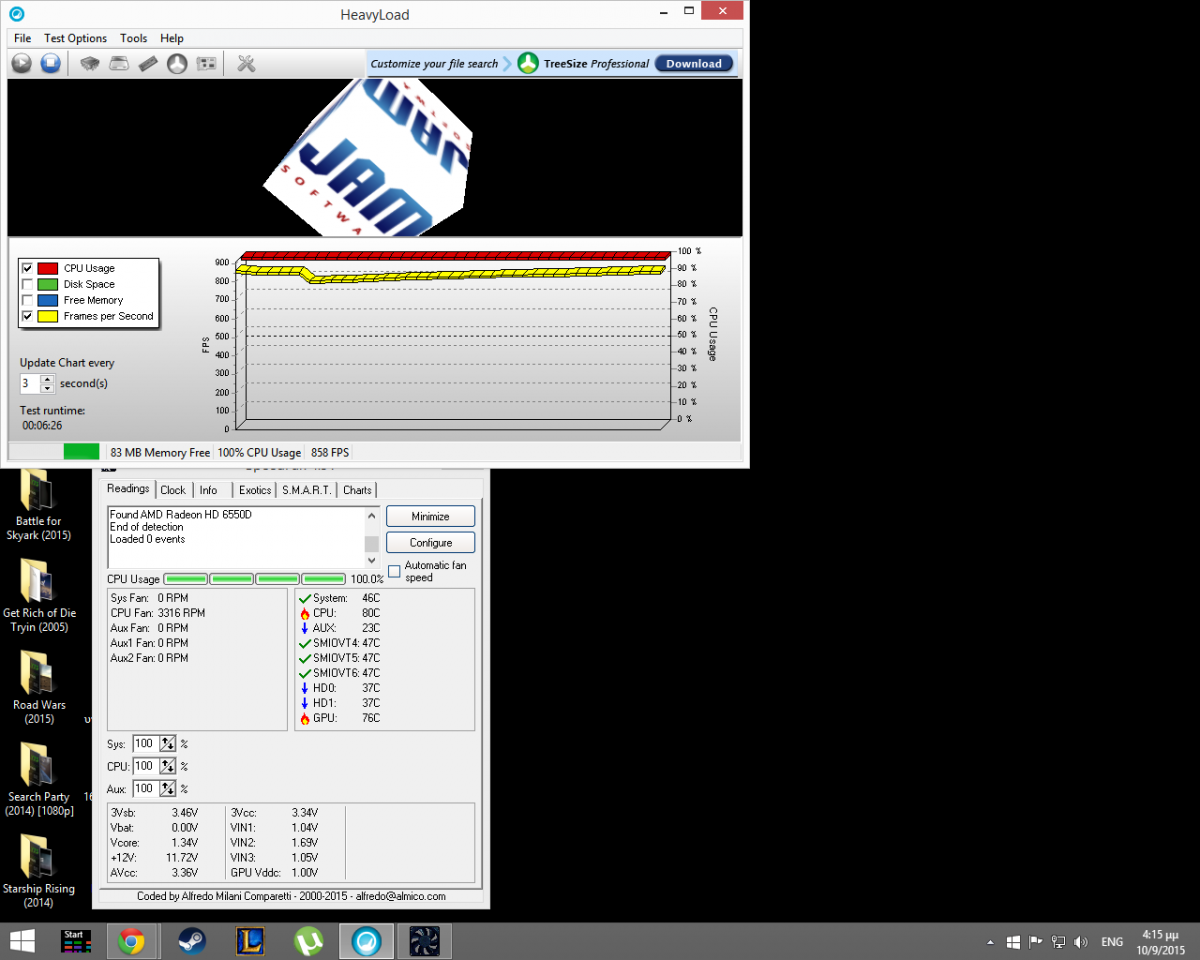This screenshot has height=960, width=1200.
Task: Open the Tools menu in HeavyLoad
Action: point(133,38)
